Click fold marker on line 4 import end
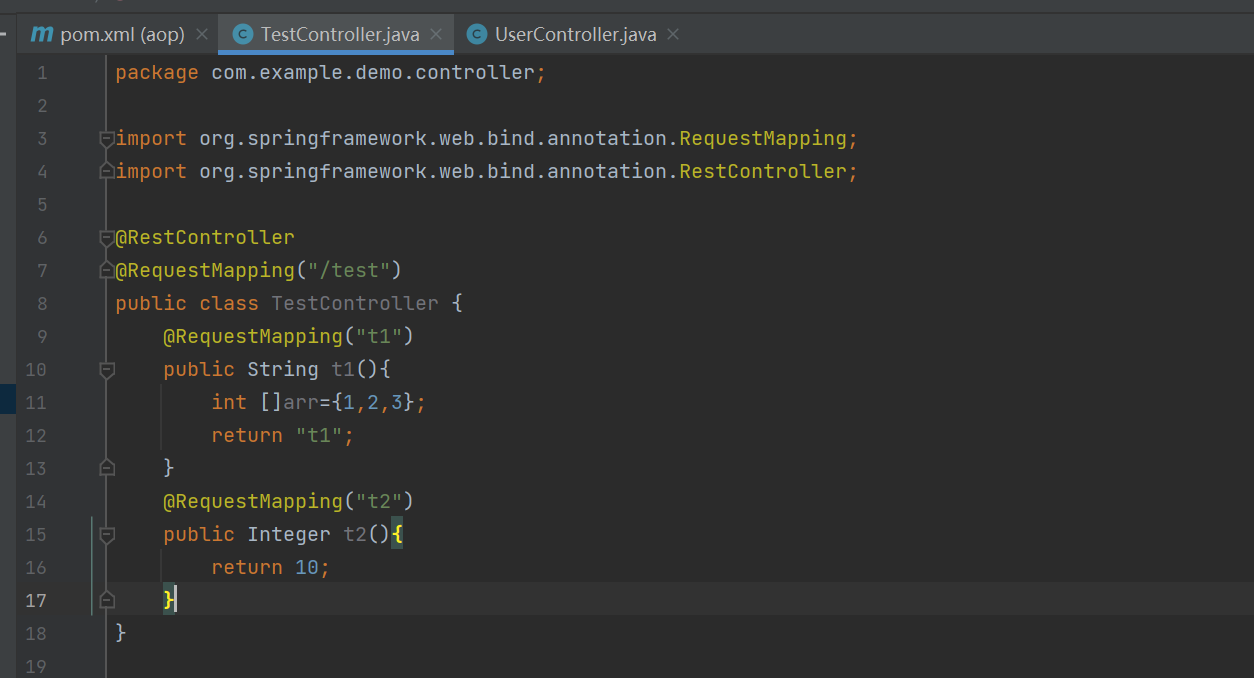Image resolution: width=1254 pixels, height=678 pixels. click(x=107, y=172)
